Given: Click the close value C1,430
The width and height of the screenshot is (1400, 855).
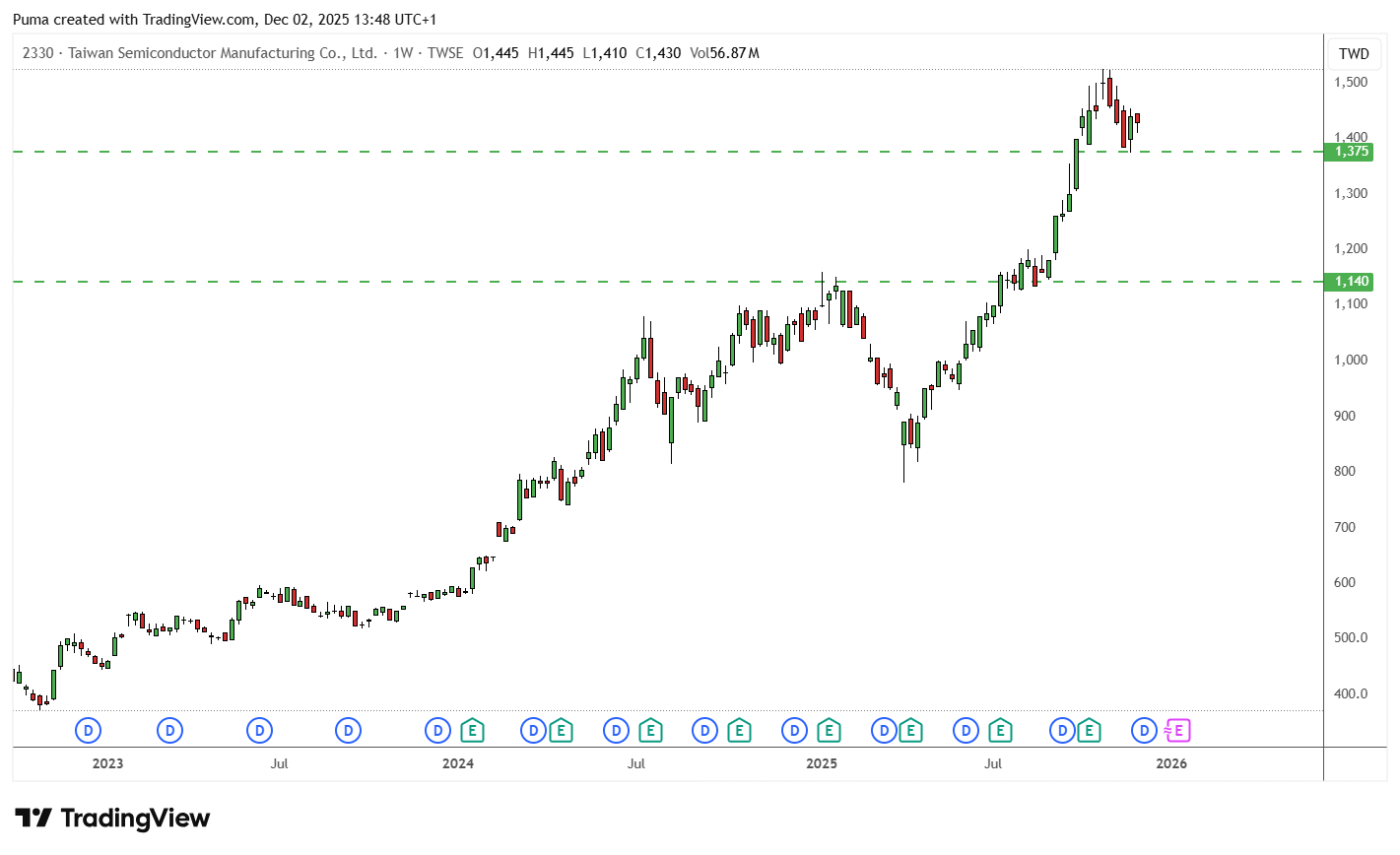Looking at the screenshot, I should (x=658, y=53).
